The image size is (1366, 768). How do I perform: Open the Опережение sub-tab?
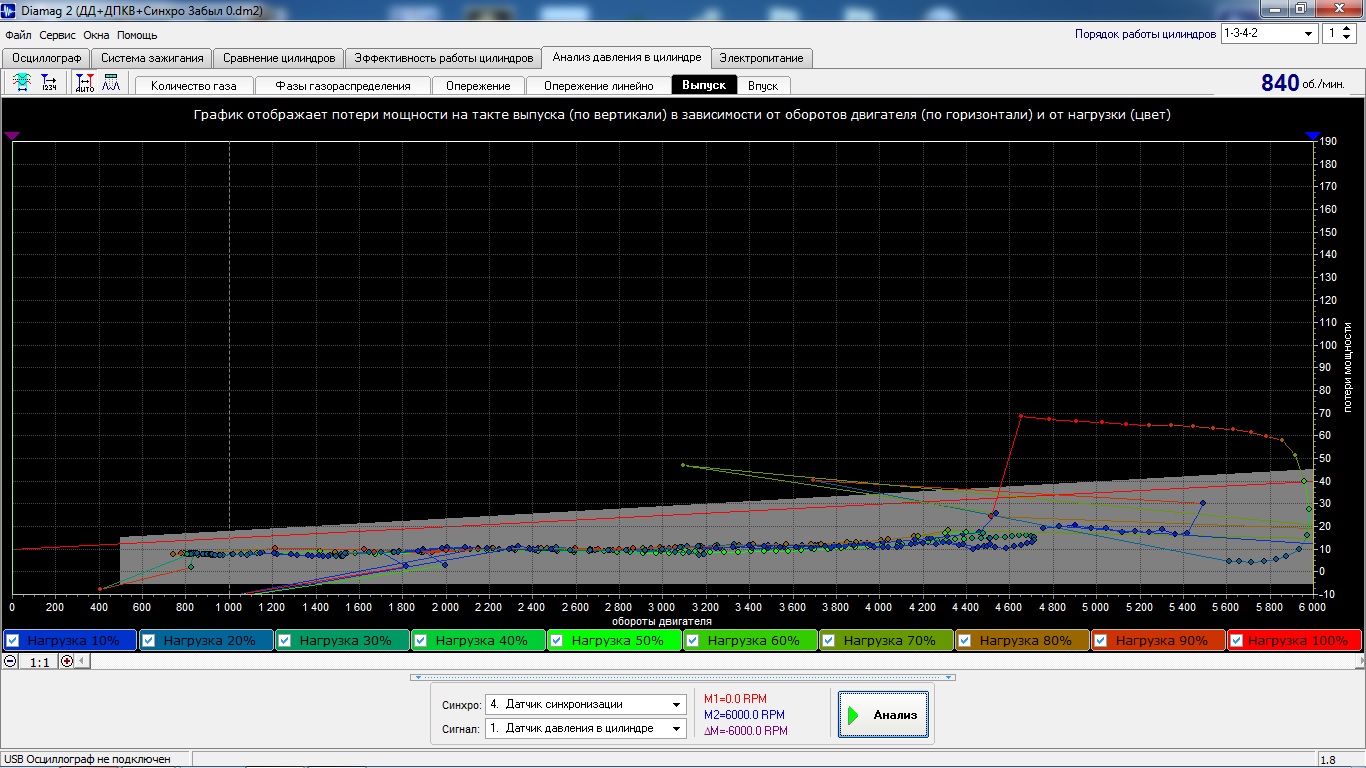(x=478, y=86)
